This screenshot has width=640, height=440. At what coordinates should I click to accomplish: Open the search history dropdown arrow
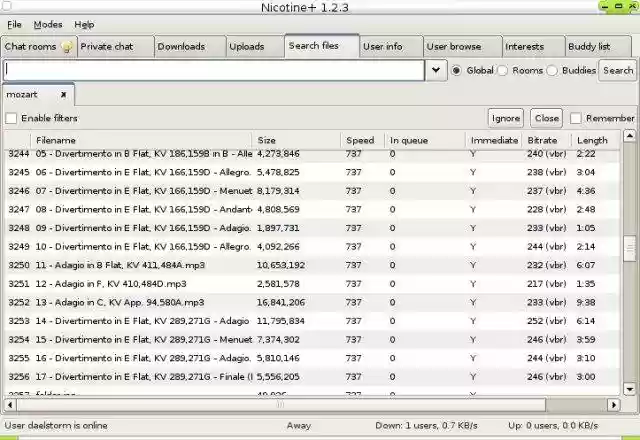pos(436,70)
